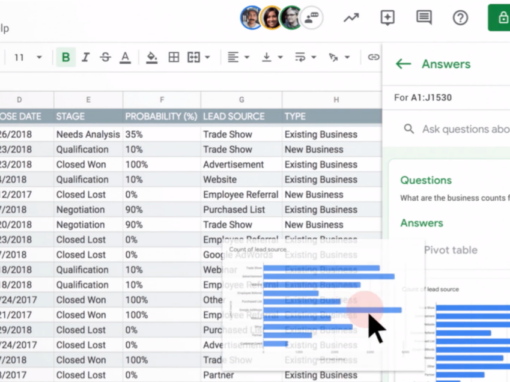This screenshot has width=510, height=382.
Task: Expand the merge cells dropdown arrow
Action: 207,57
